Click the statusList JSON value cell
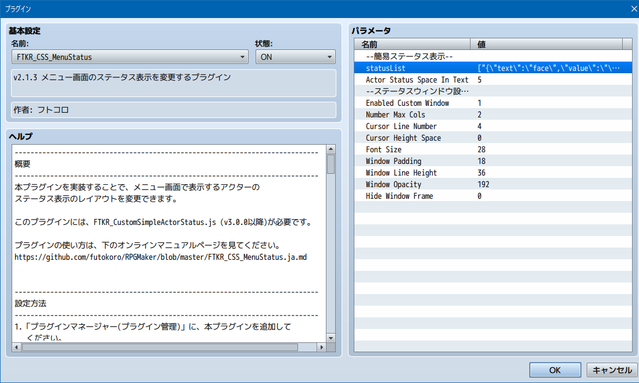The height and width of the screenshot is (383, 639). click(549, 68)
